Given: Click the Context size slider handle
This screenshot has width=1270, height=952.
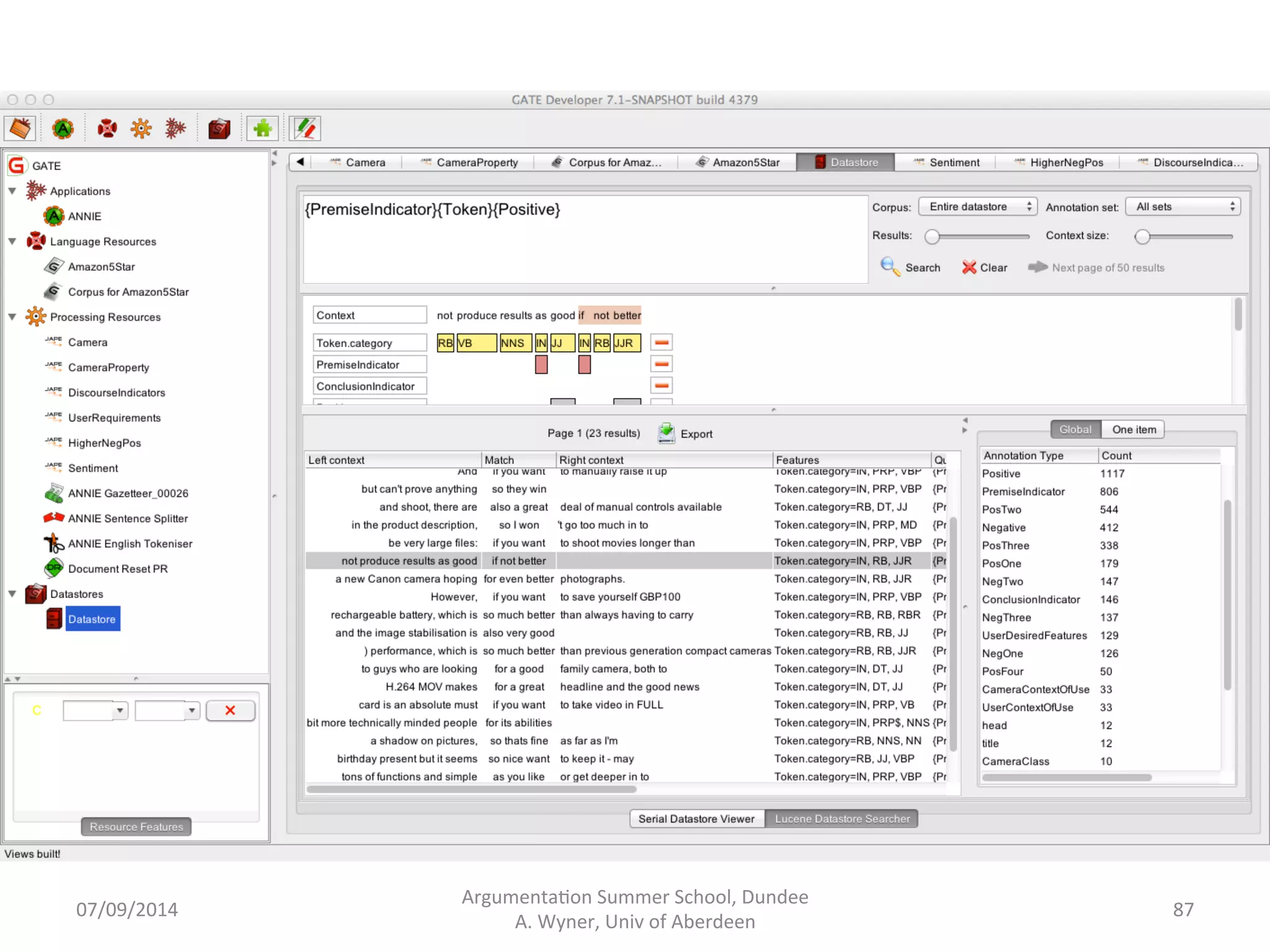Looking at the screenshot, I should pos(1142,236).
